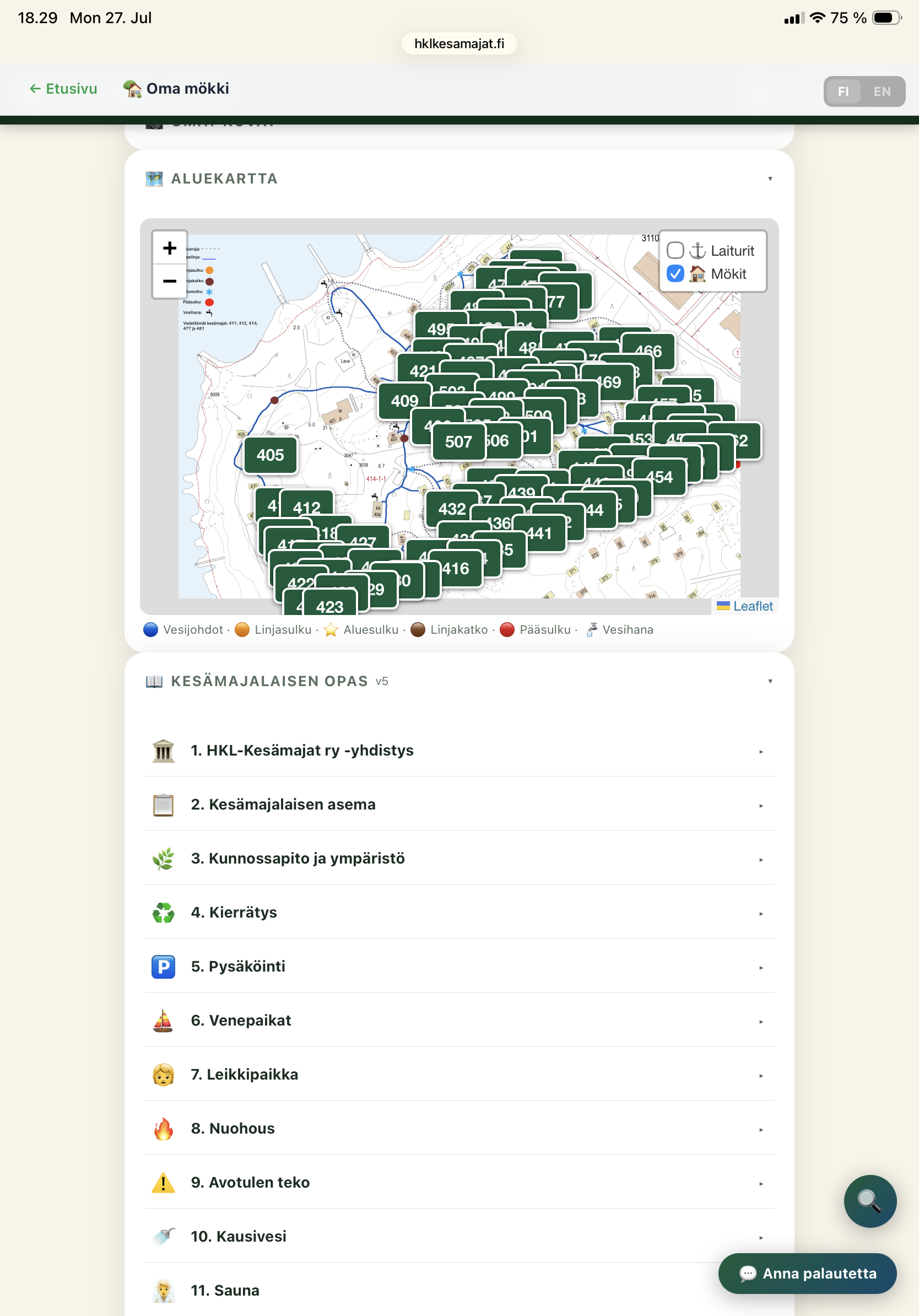Viewport: 919px width, 1316px height.
Task: Select cabin marker 432 on the map
Action: (x=452, y=509)
